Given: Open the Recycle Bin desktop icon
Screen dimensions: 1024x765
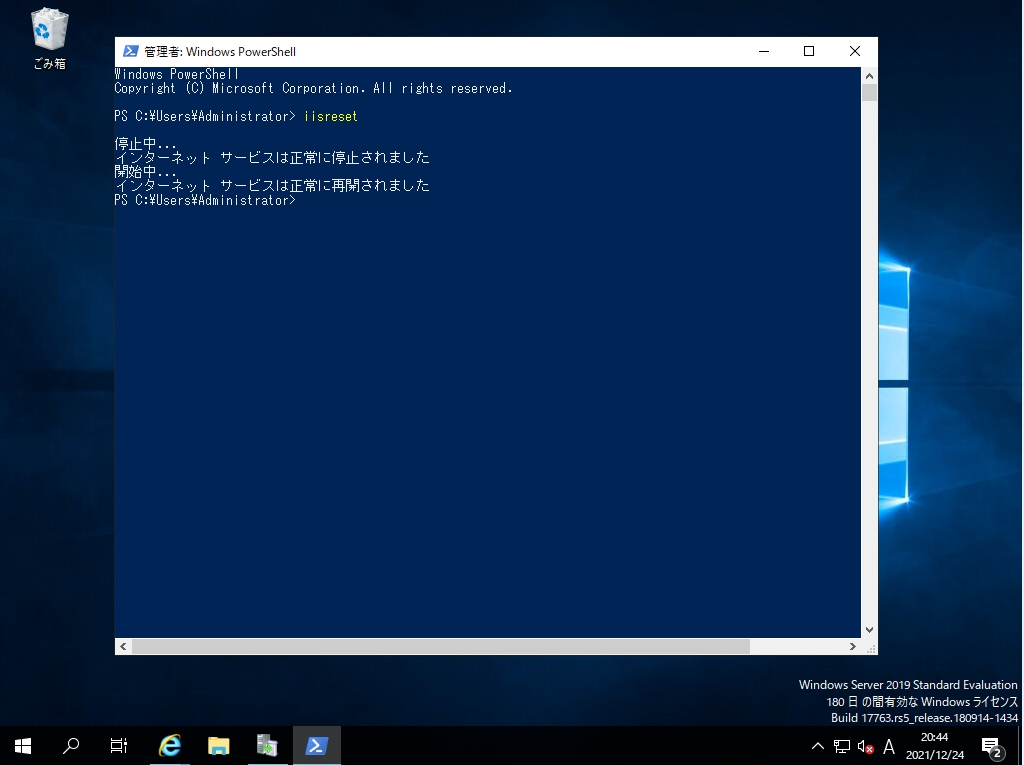Looking at the screenshot, I should tap(49, 38).
